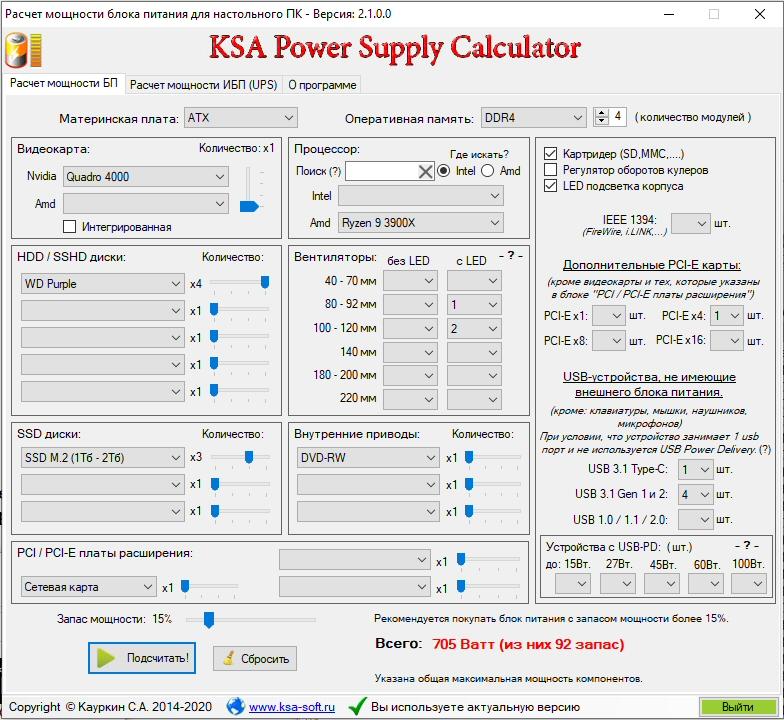Viewport: 784px width, 720px height.
Task: Click the USB-PD question mark help
Action: [746, 546]
